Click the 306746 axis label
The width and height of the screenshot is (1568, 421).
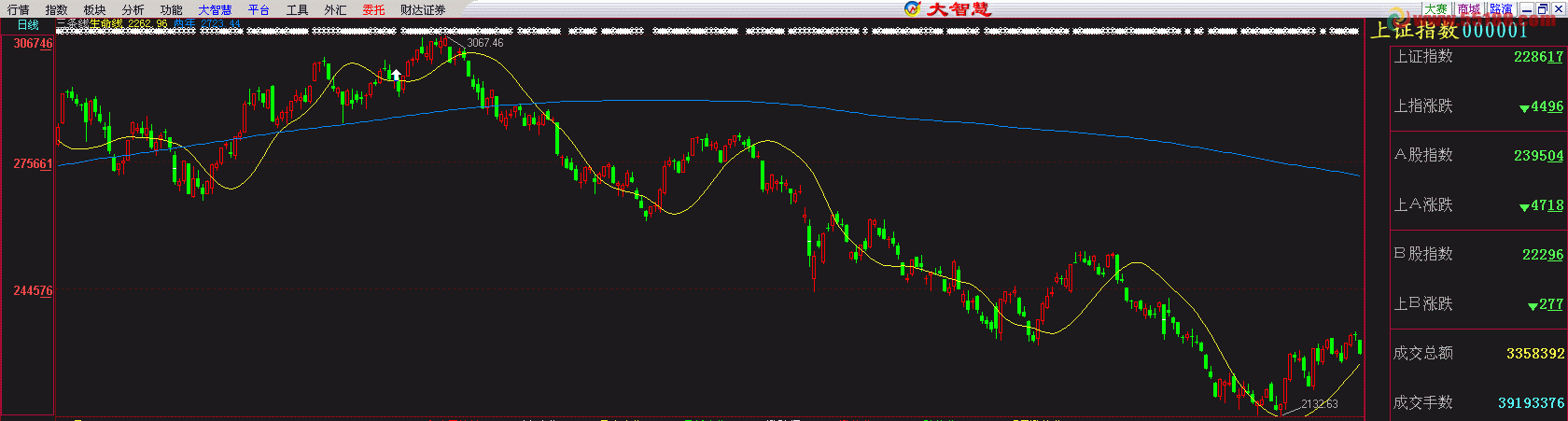point(33,43)
